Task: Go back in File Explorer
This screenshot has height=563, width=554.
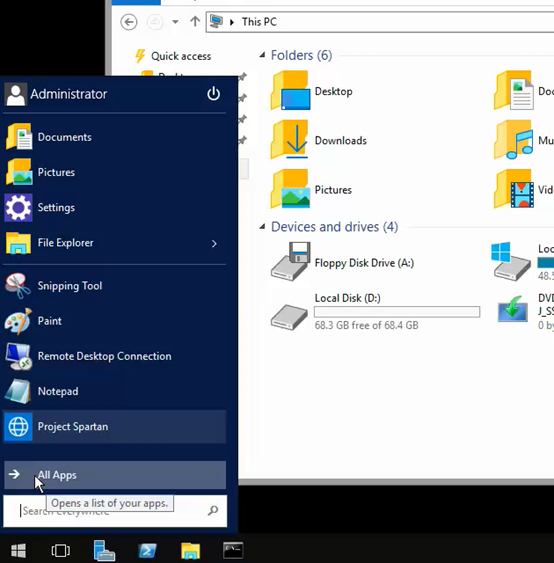Action: point(129,22)
